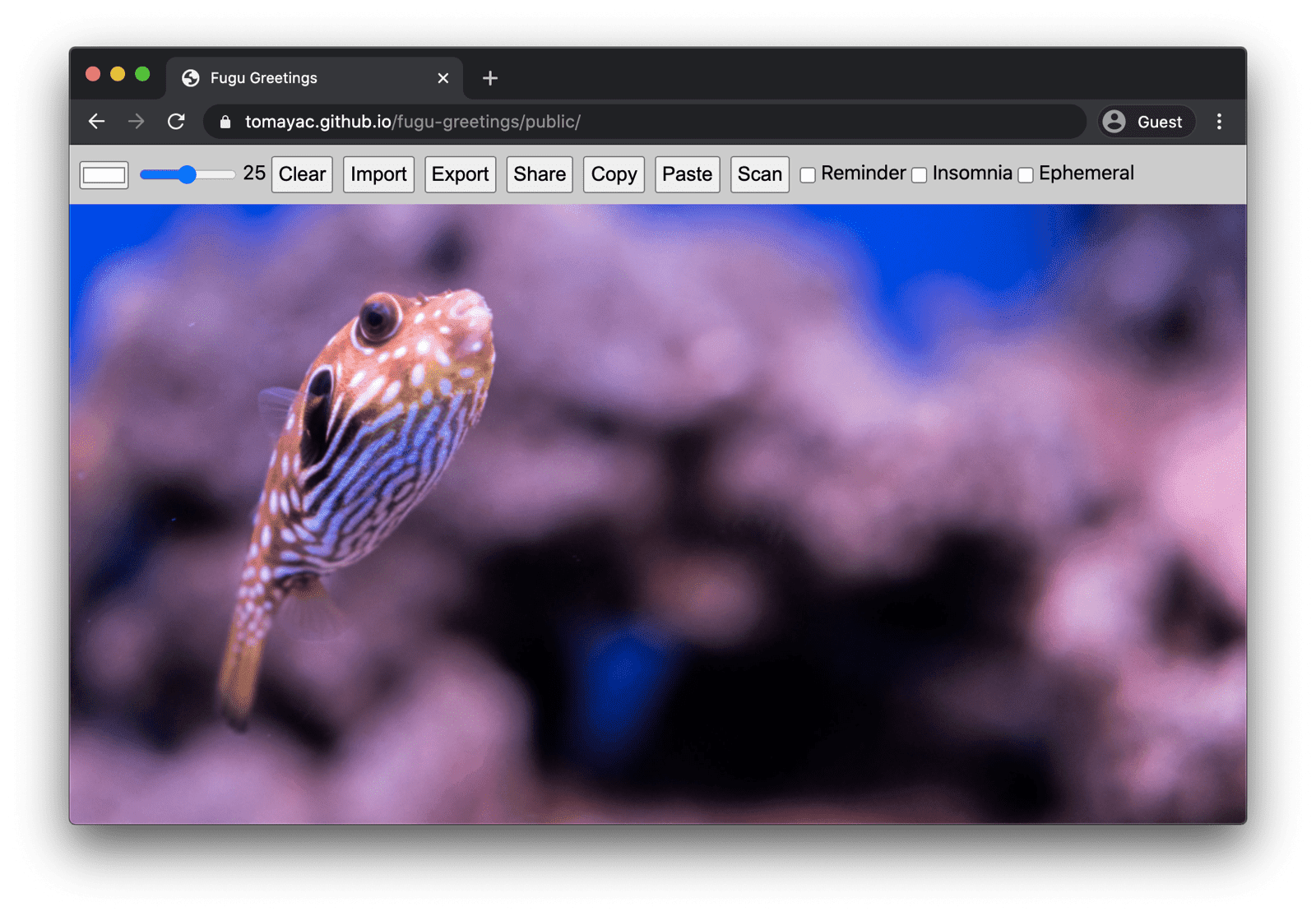Open the pen color picker

103,174
